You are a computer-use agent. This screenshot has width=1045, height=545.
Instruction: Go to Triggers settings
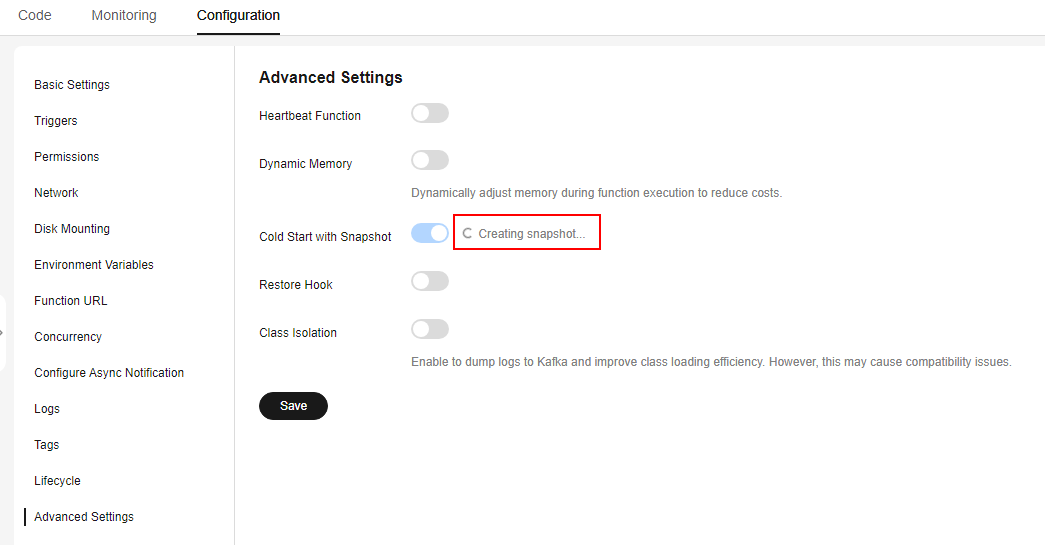coord(56,121)
